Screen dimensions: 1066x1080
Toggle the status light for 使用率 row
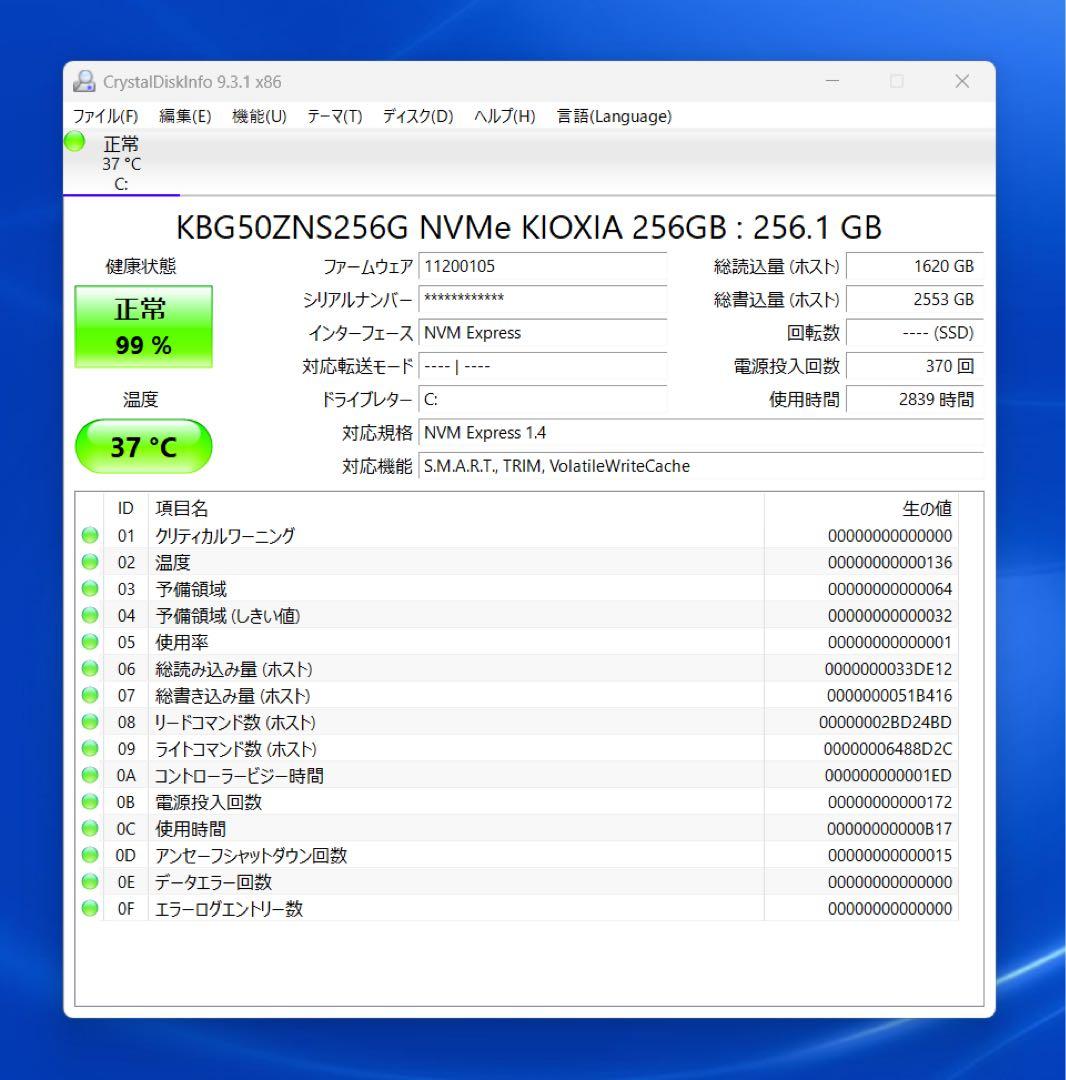tap(90, 642)
